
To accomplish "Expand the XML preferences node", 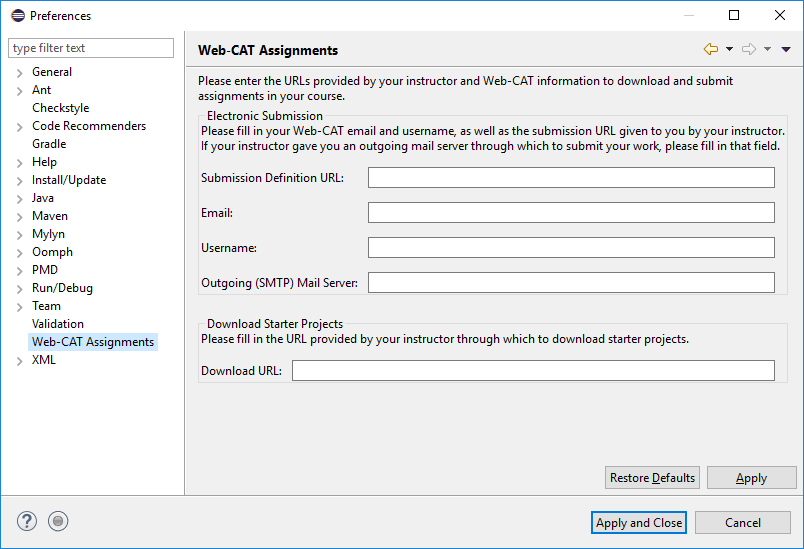I will (x=20, y=361).
